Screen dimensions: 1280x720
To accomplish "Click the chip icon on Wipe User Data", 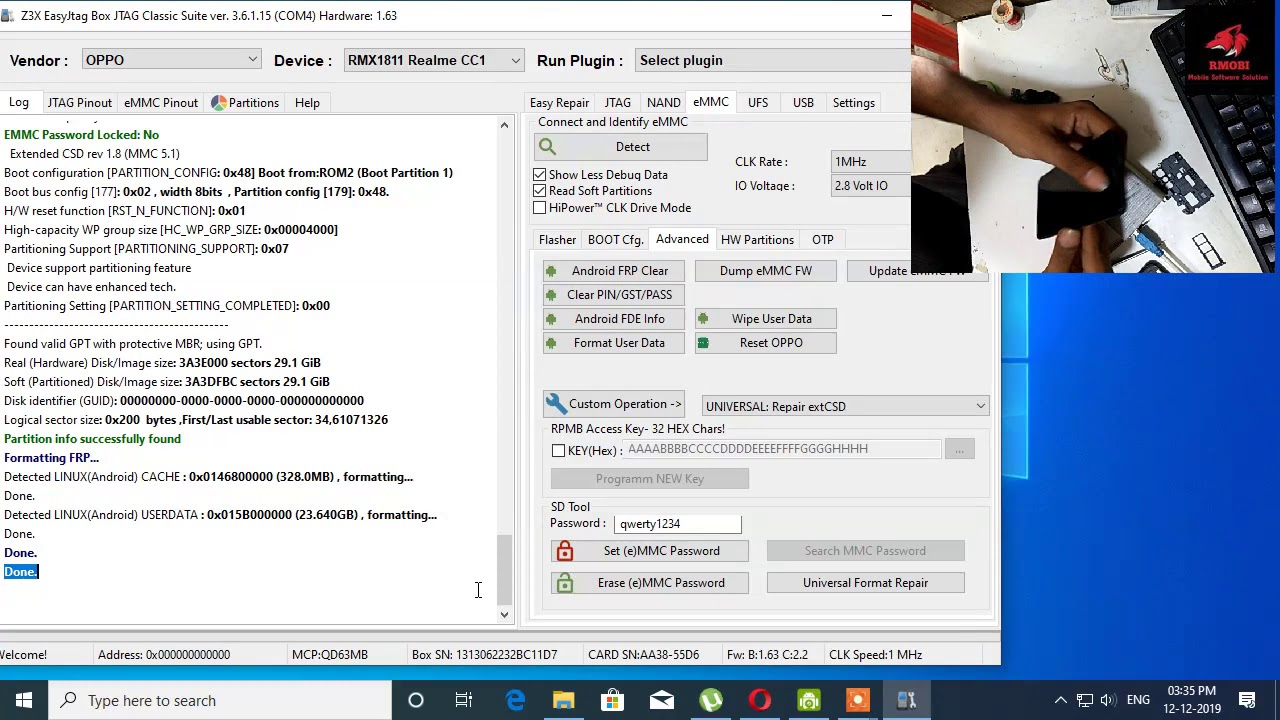I will coord(703,319).
